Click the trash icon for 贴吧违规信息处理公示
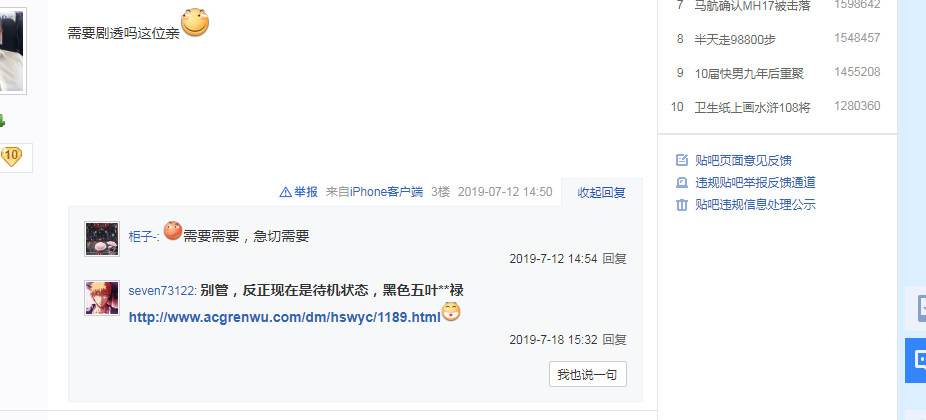Screen dimensions: 926x420 682,205
